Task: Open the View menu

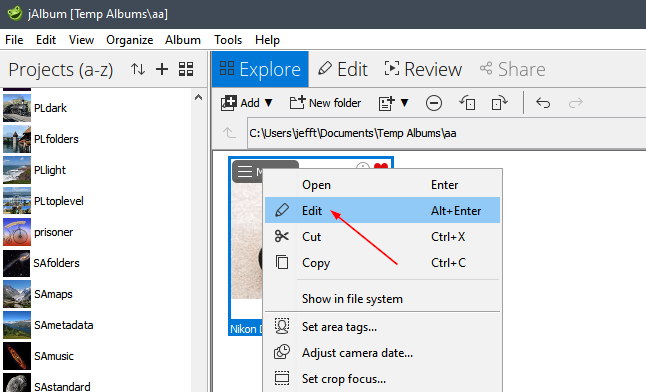Action: point(81,40)
